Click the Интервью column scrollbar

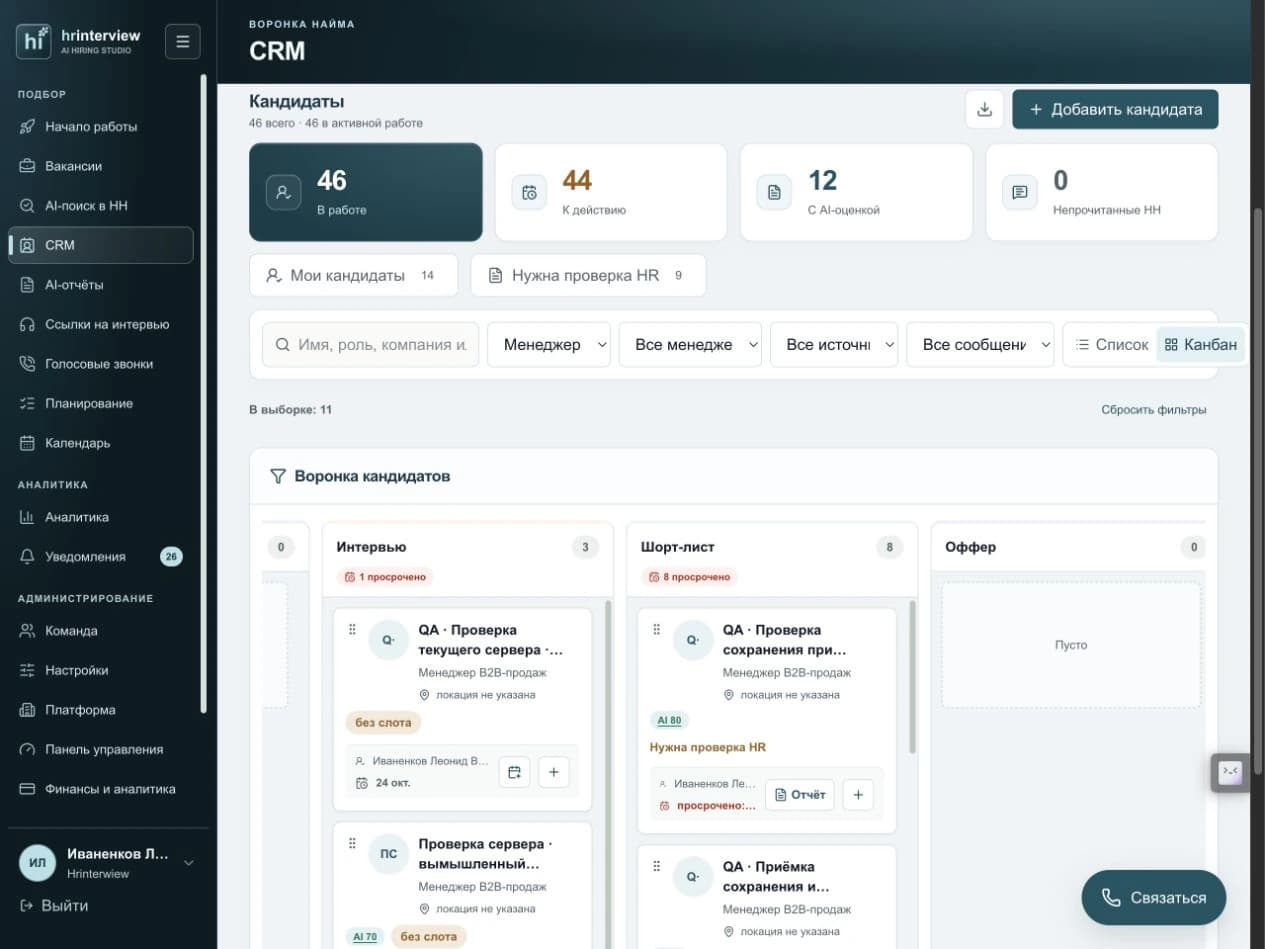click(x=608, y=775)
